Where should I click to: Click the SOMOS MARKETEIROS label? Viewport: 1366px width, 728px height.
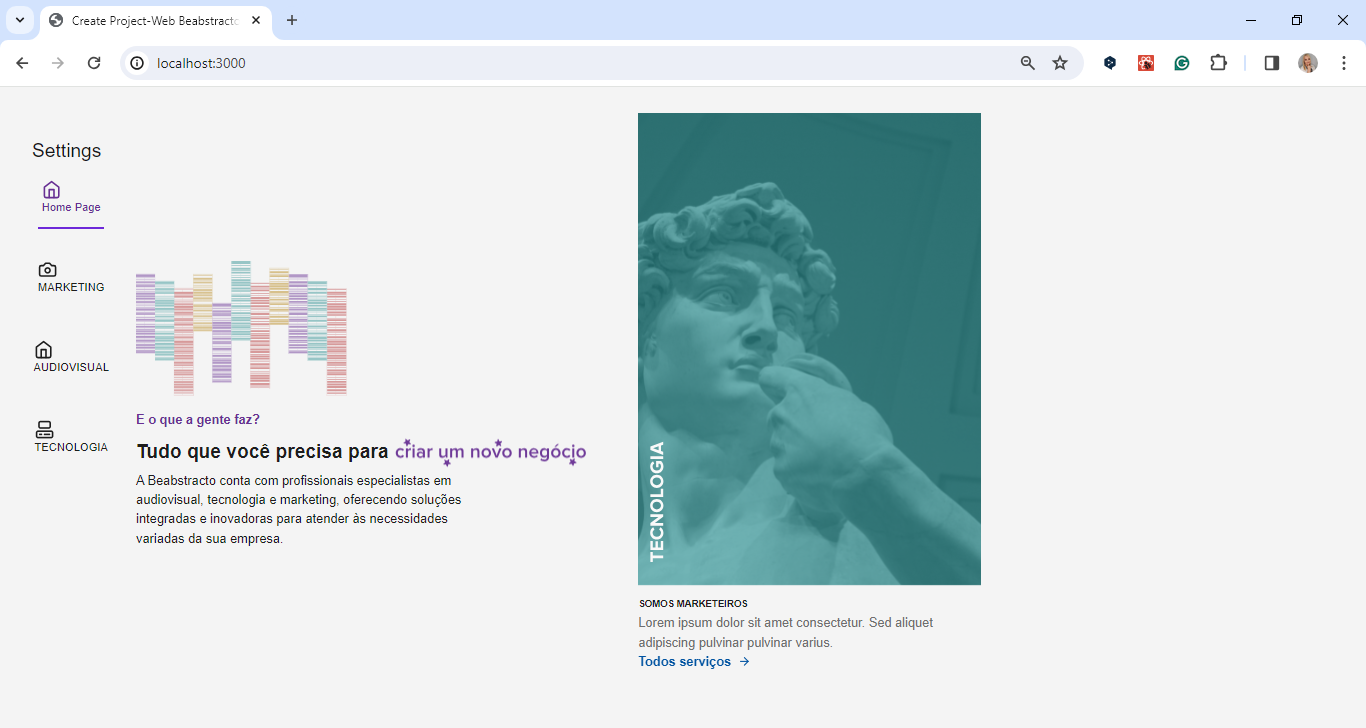693,604
